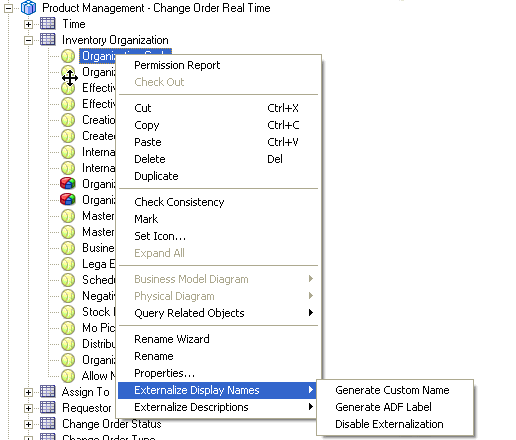Viewport: 516px width, 440px height.
Task: Select Cut from the context menu
Action: 143,108
